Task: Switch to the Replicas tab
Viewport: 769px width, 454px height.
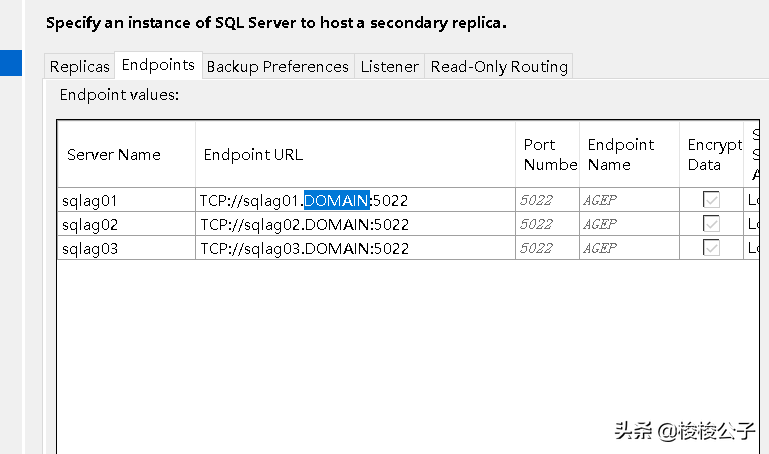Action: click(79, 66)
